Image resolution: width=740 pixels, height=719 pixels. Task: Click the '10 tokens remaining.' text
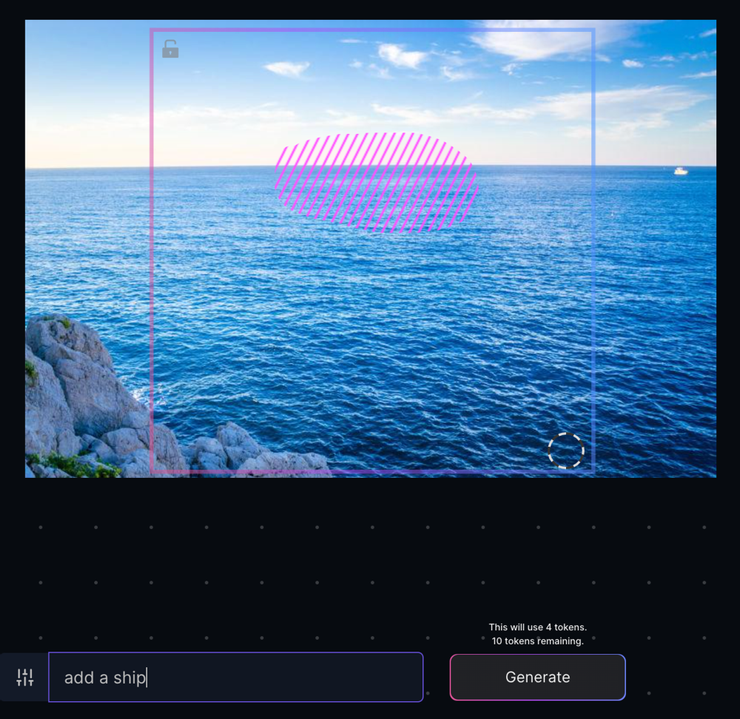pos(538,641)
